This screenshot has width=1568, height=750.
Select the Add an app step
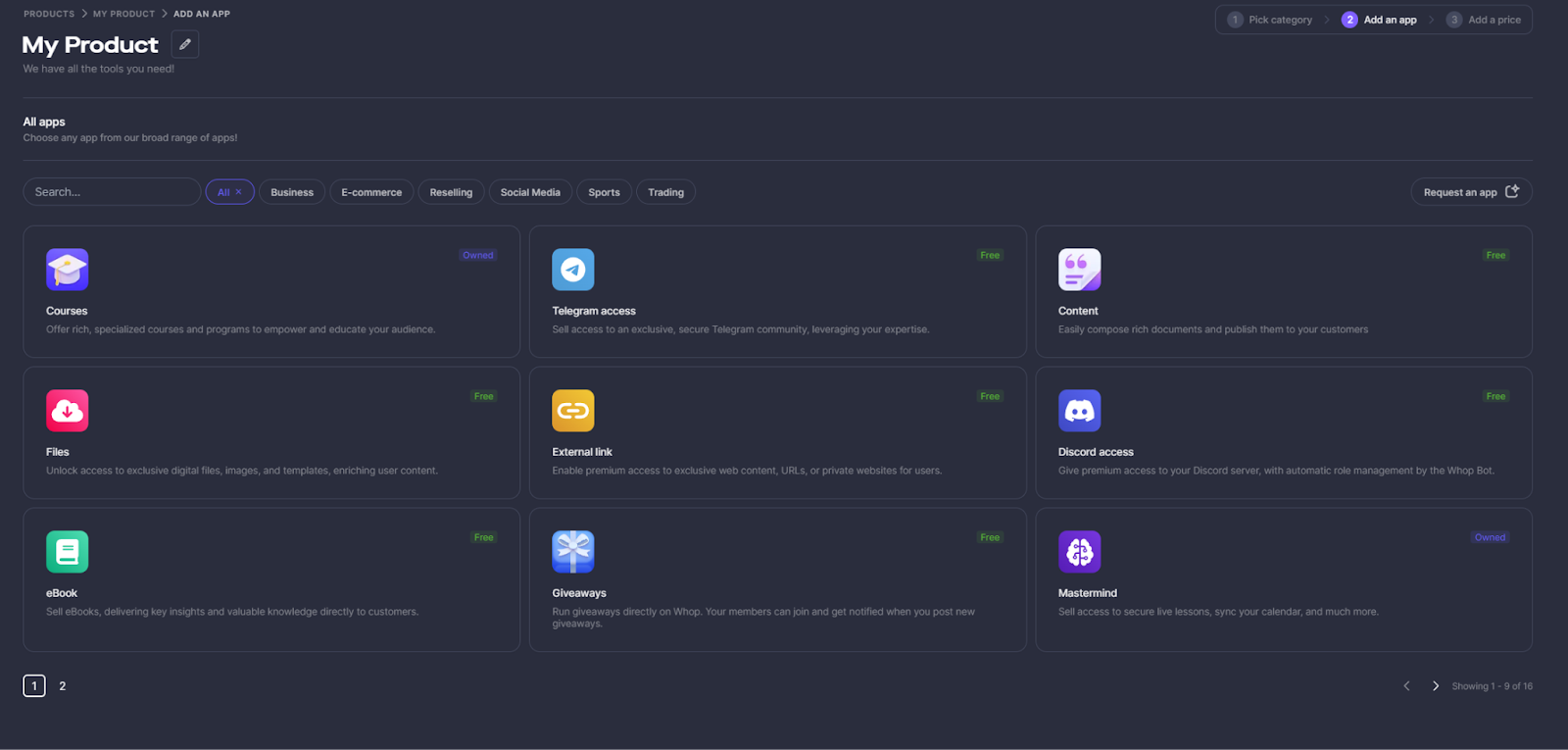1379,20
